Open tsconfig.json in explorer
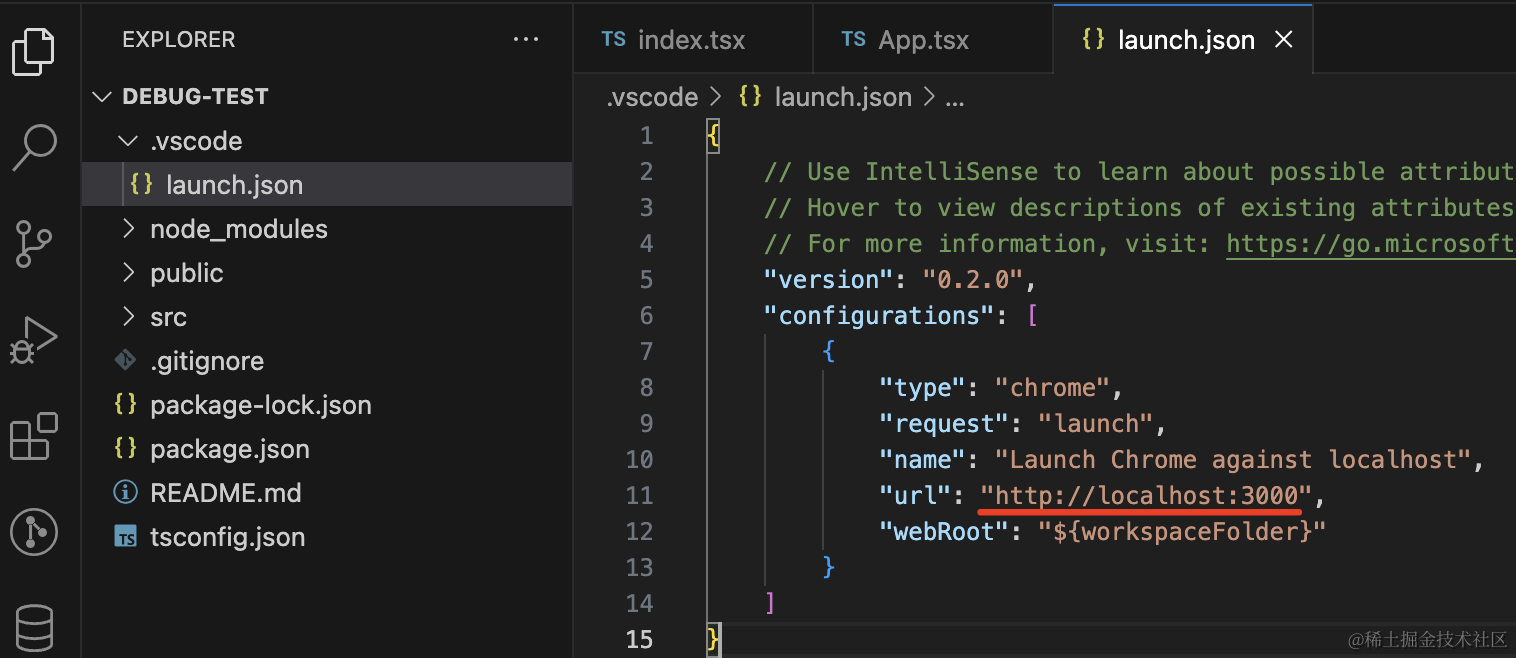This screenshot has width=1516, height=658. (327, 537)
